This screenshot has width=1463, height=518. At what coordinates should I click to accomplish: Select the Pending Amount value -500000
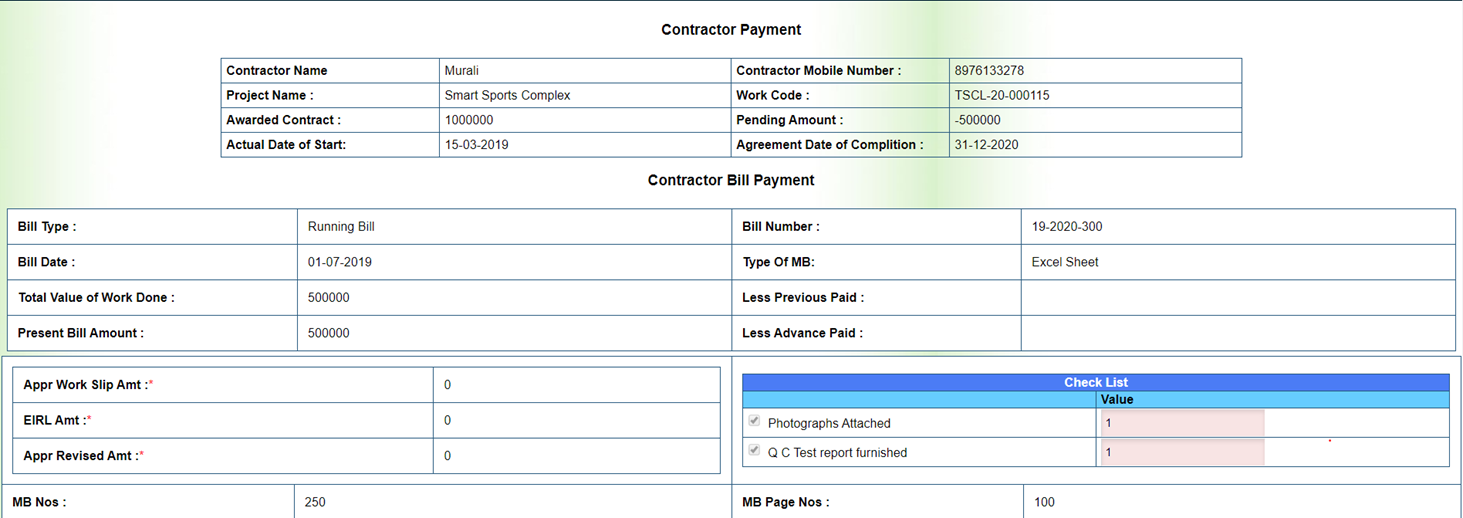977,120
